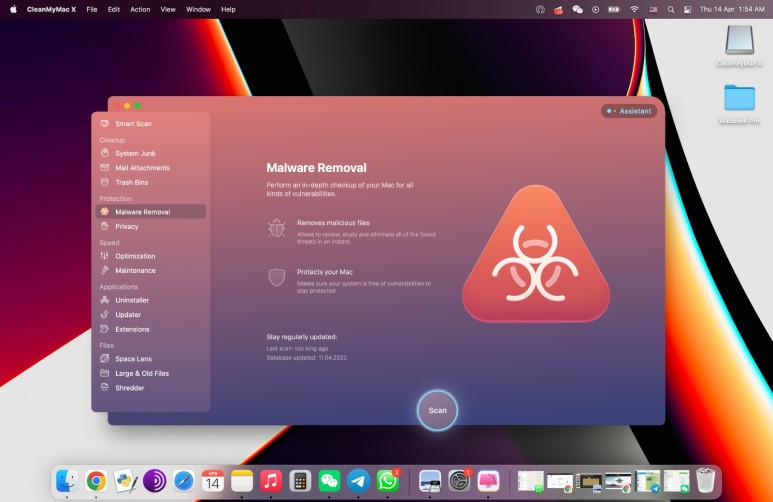
Task: Open System Preferences from the Dock
Action: click(x=459, y=481)
